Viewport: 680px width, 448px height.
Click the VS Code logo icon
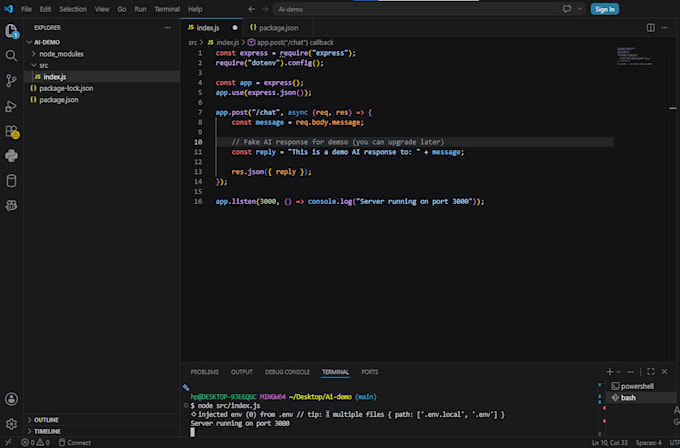click(8, 9)
